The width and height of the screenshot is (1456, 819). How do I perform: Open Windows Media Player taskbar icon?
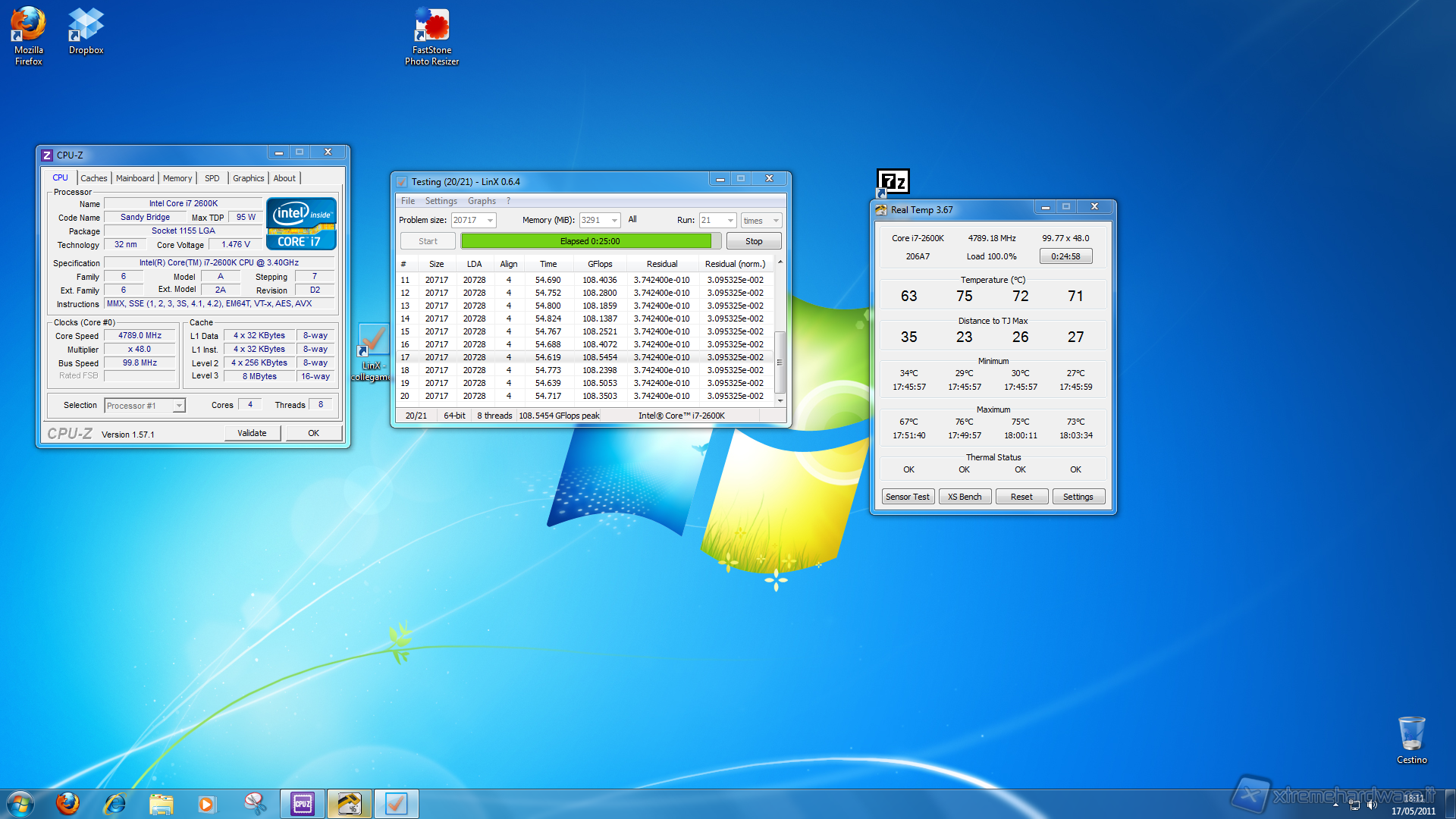tap(206, 804)
